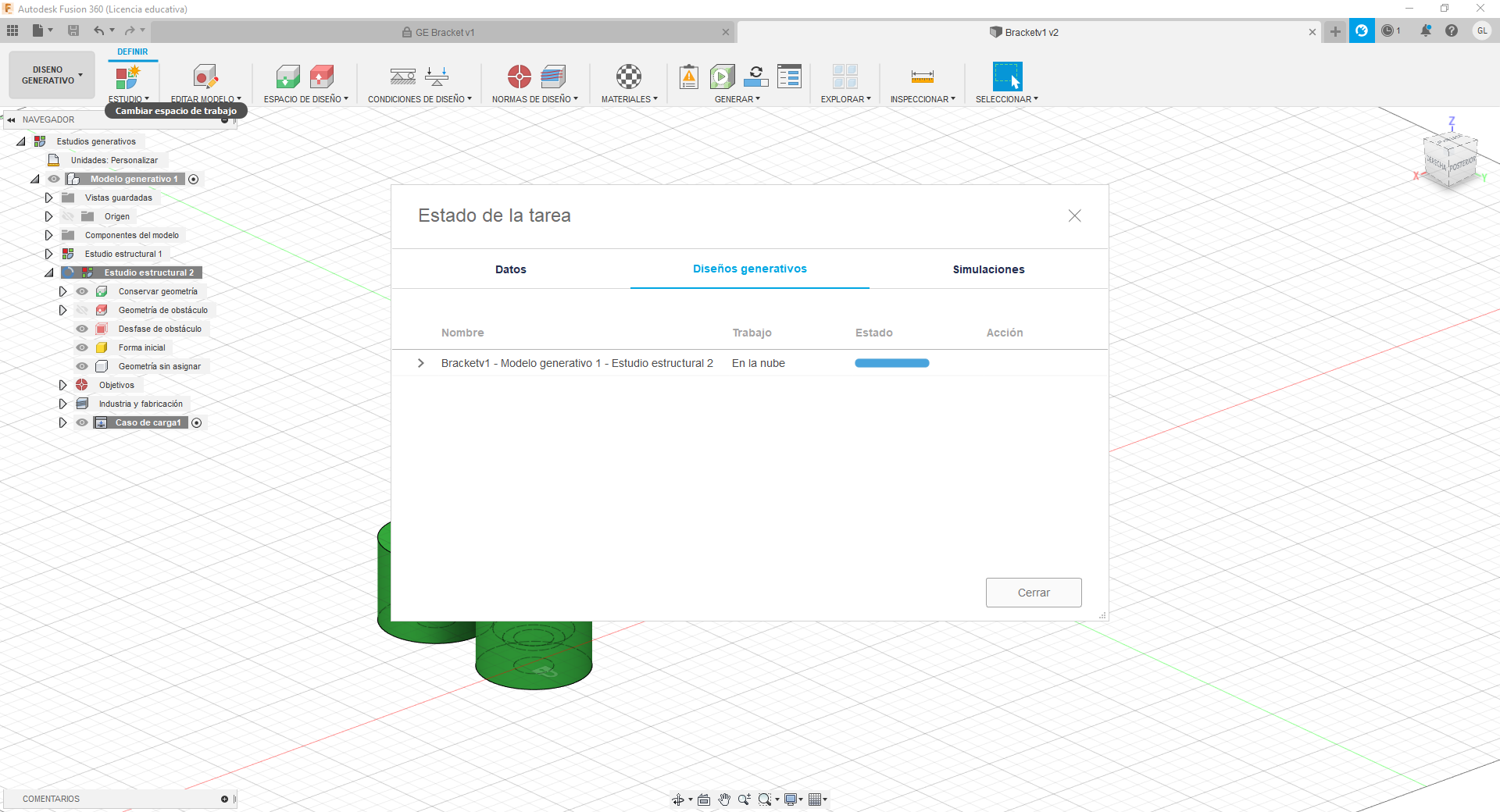The width and height of the screenshot is (1500, 812).
Task: Click the job progress bar
Action: point(892,363)
